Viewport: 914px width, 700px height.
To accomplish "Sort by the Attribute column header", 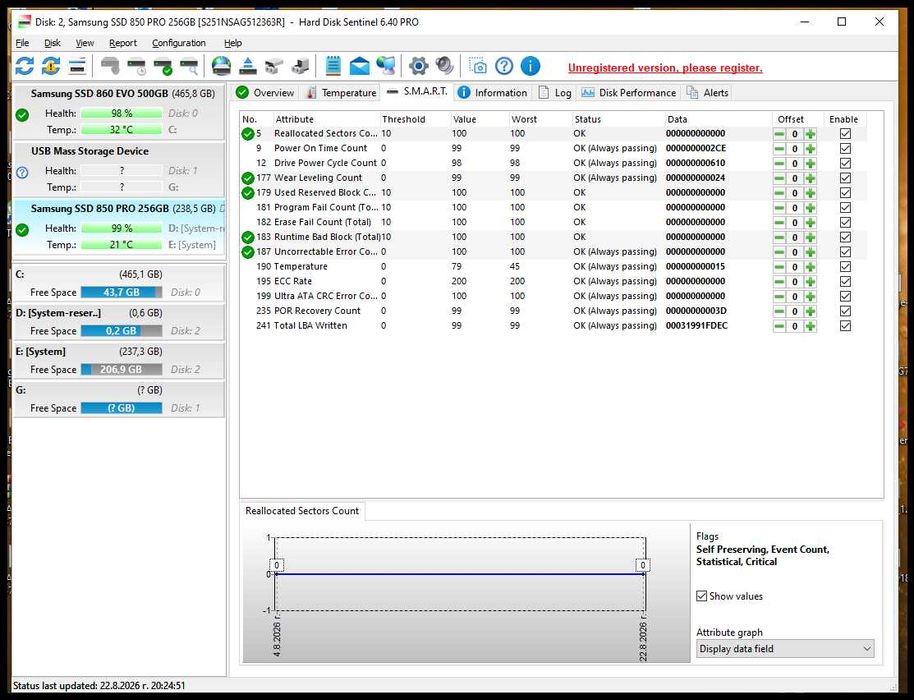I will tap(326, 119).
